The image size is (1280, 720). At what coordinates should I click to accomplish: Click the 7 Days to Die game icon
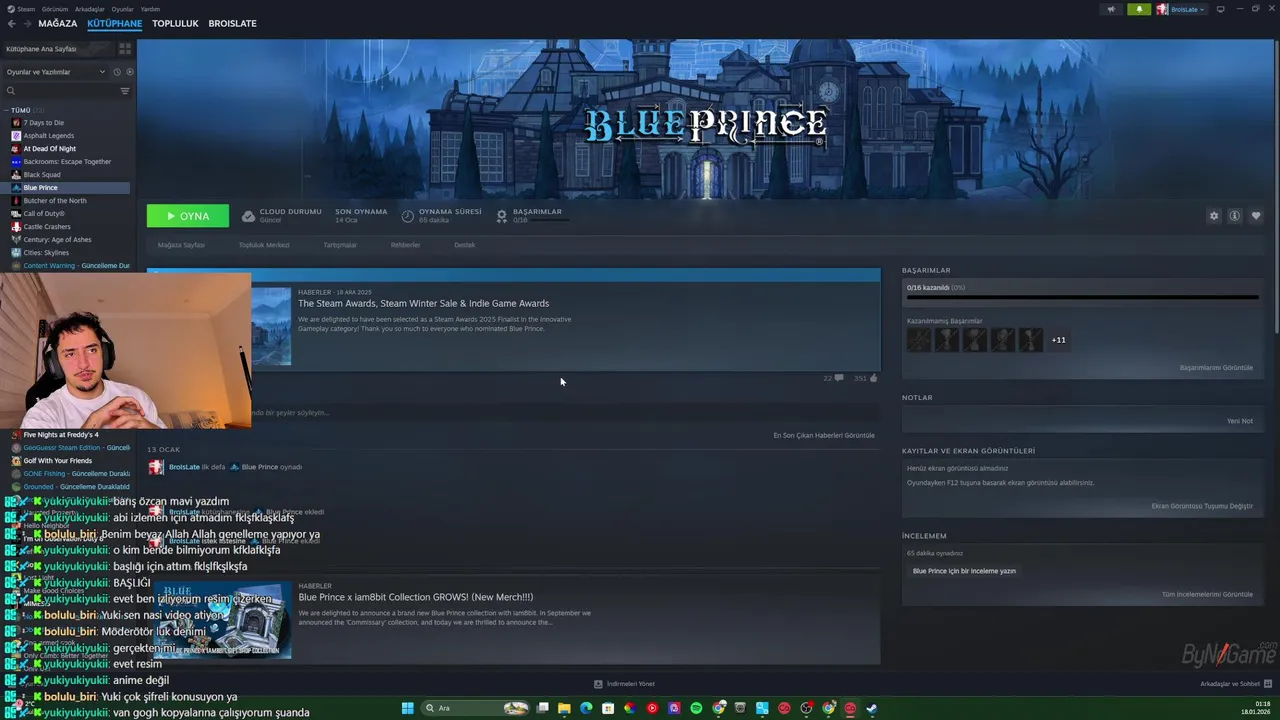pos(16,122)
